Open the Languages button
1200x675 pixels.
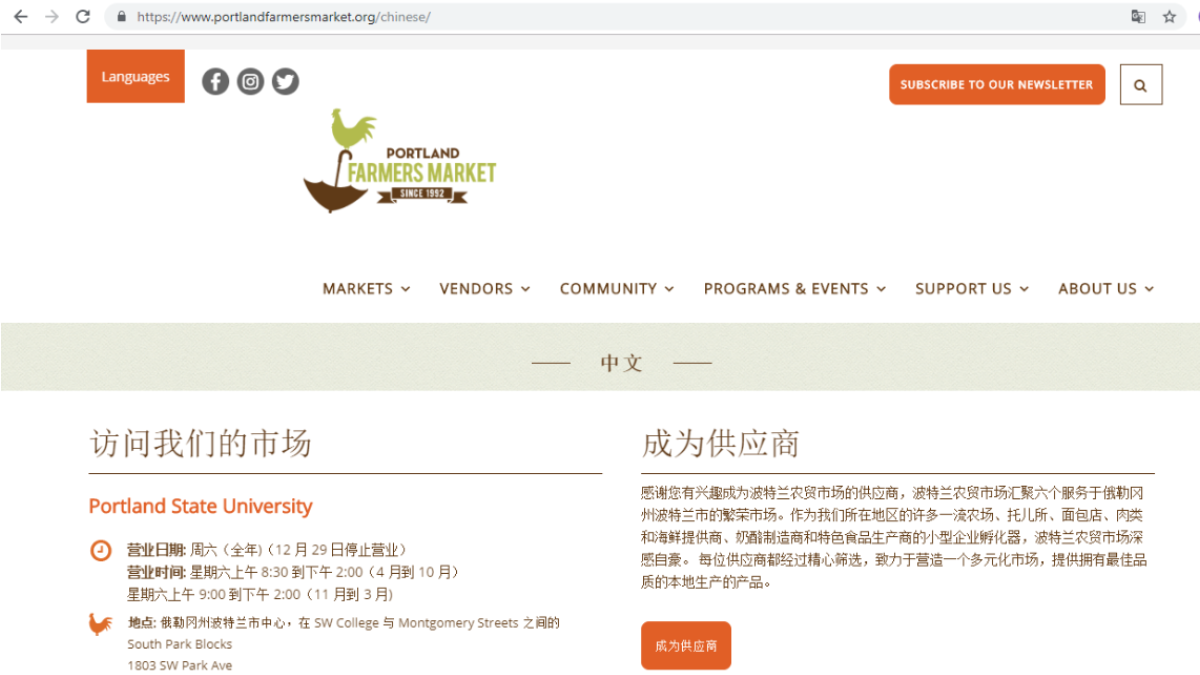point(136,76)
